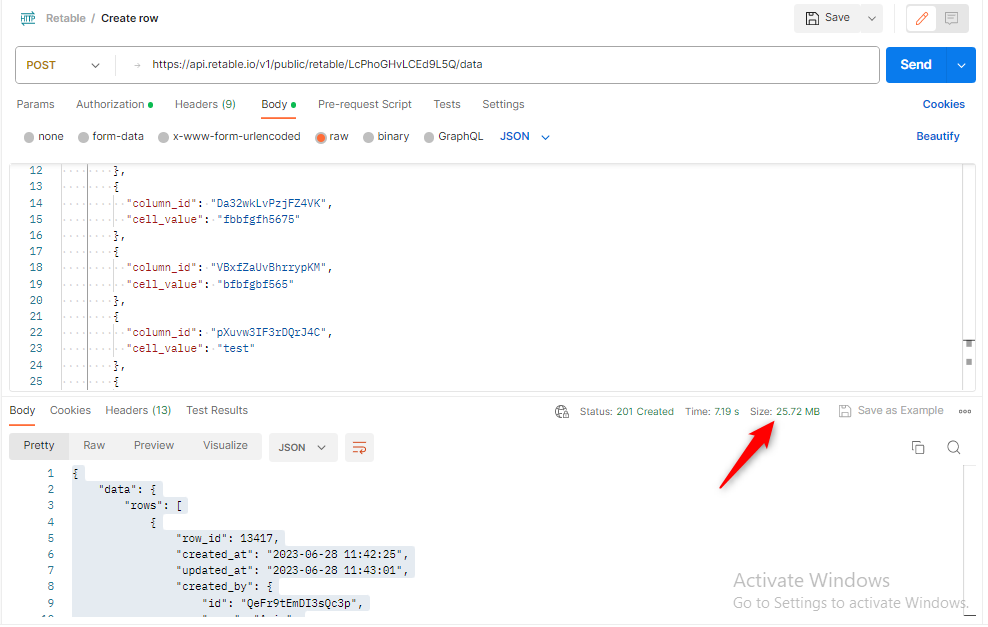Open the response JSON format dropdown
This screenshot has height=627, width=988.
303,447
